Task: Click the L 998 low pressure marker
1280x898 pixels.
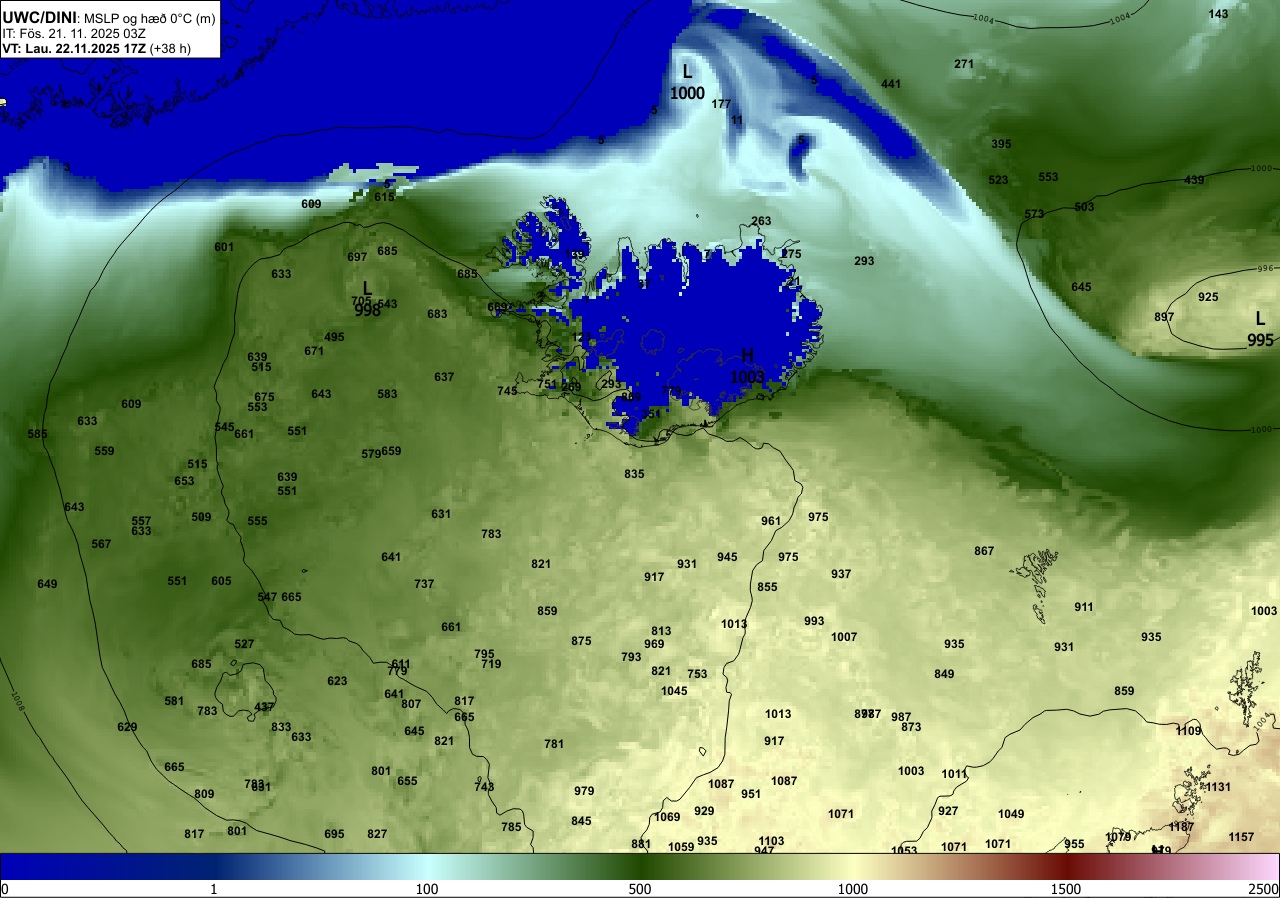Action: click(x=367, y=298)
